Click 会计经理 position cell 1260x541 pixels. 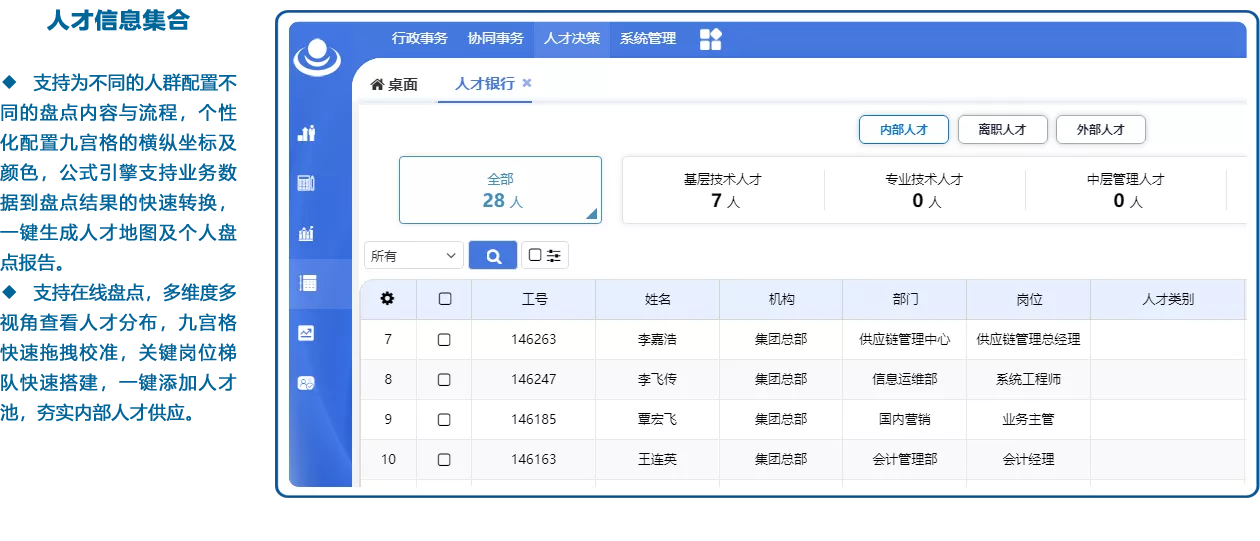tap(1029, 460)
